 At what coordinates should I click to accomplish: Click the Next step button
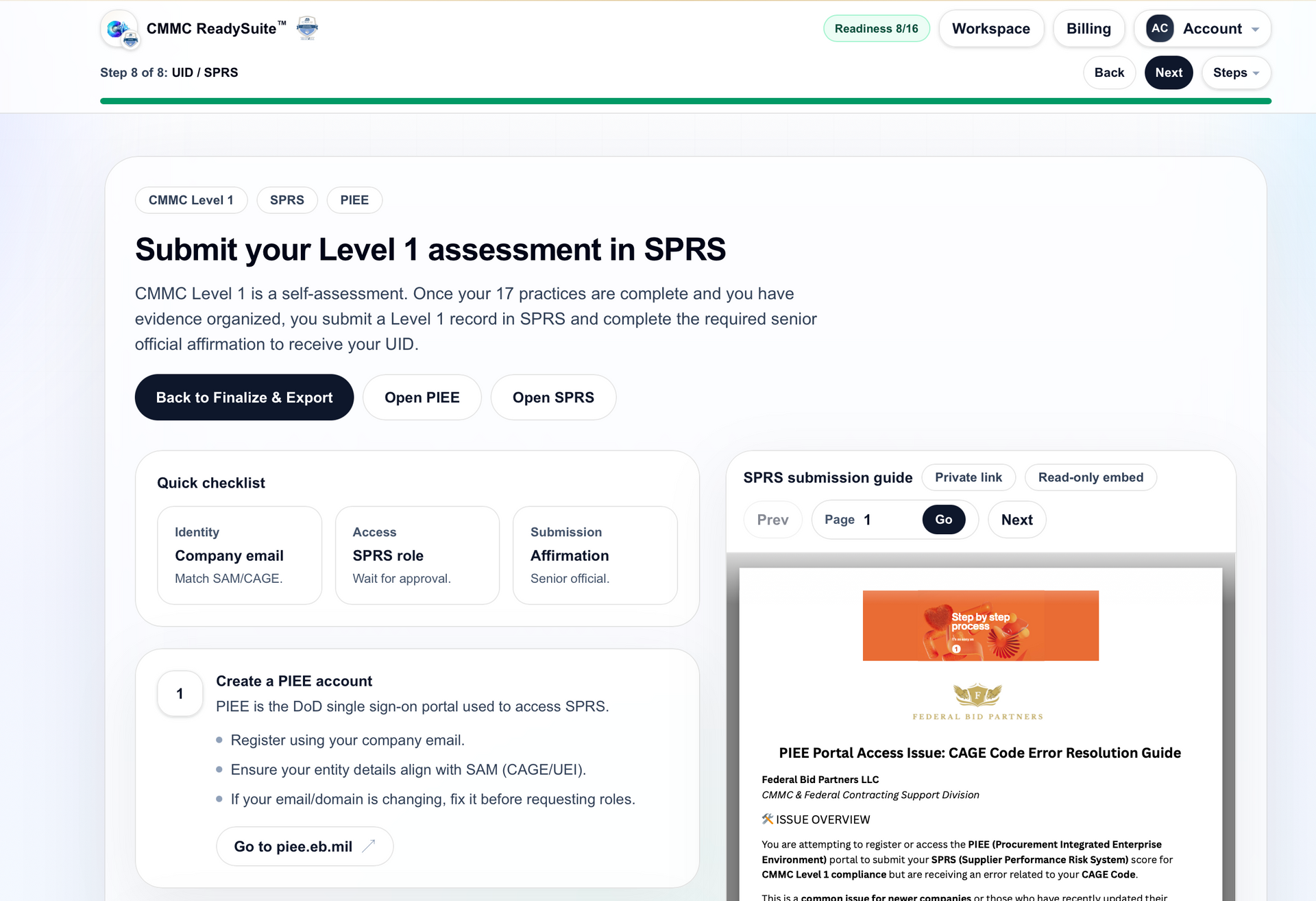(x=1169, y=72)
